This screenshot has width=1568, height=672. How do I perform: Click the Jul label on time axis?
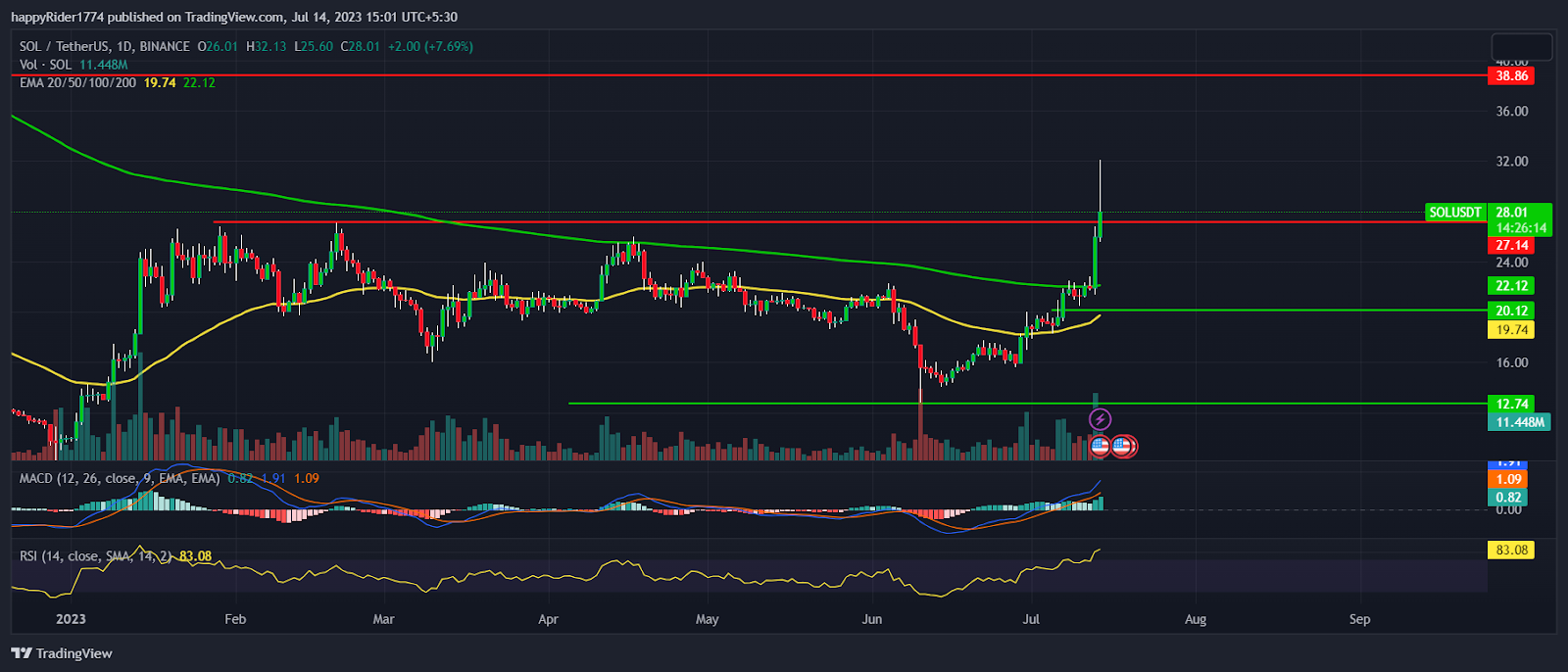pyautogui.click(x=1030, y=619)
